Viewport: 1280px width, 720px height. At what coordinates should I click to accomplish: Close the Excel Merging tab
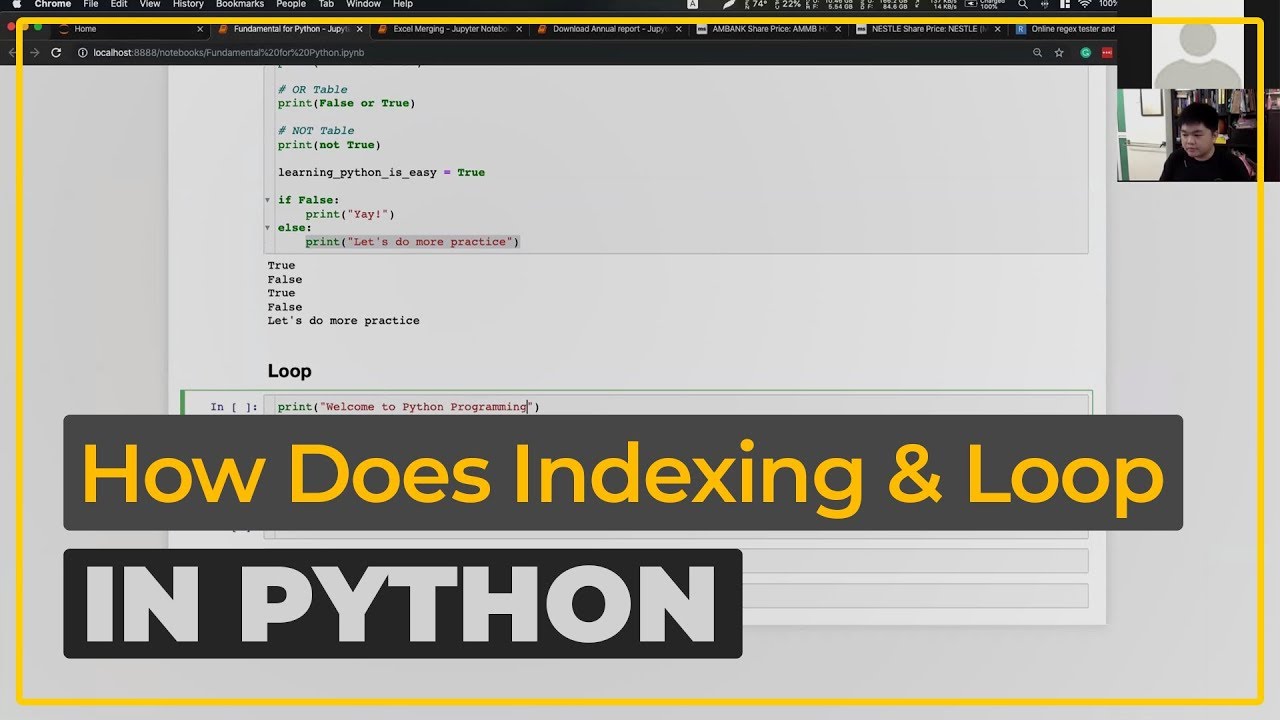click(519, 29)
